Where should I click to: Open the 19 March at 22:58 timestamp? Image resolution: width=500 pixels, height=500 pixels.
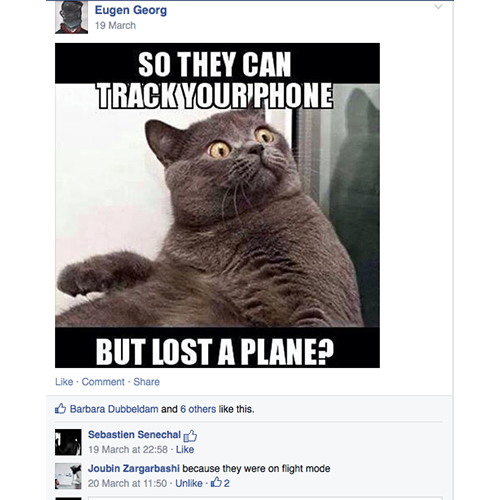pos(128,450)
